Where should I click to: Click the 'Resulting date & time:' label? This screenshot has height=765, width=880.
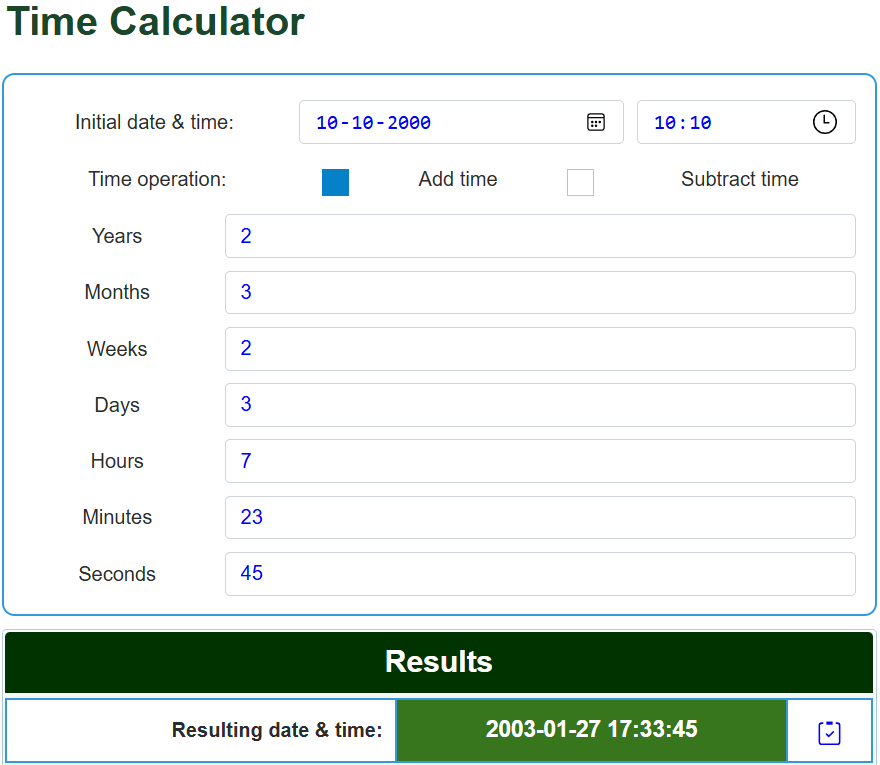click(277, 730)
